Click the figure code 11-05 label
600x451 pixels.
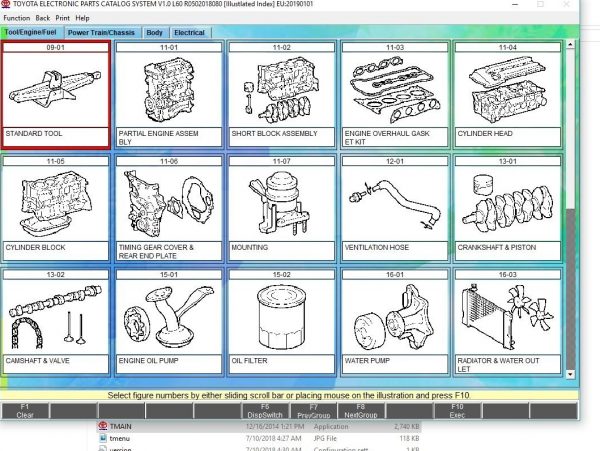(x=55, y=161)
